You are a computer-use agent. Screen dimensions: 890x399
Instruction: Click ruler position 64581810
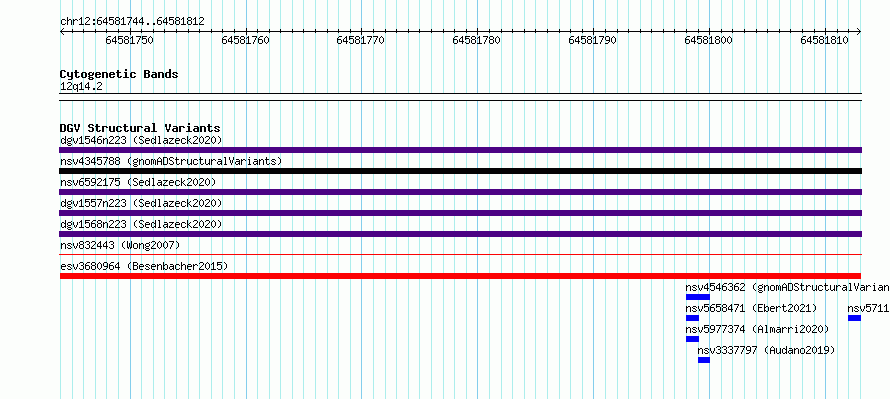pyautogui.click(x=824, y=40)
